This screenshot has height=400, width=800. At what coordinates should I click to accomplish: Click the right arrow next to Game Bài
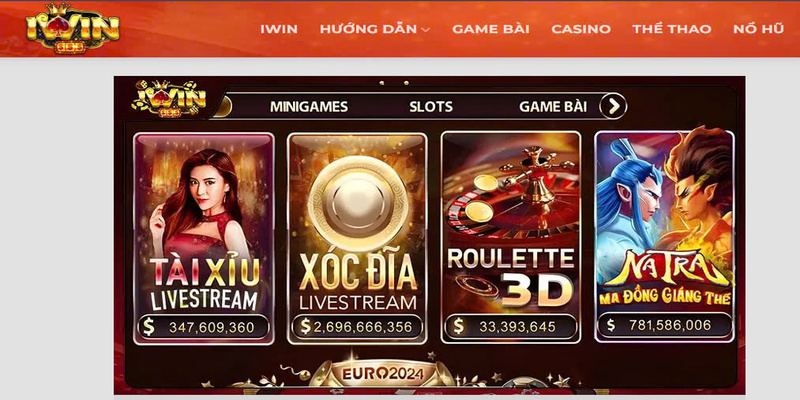point(613,106)
